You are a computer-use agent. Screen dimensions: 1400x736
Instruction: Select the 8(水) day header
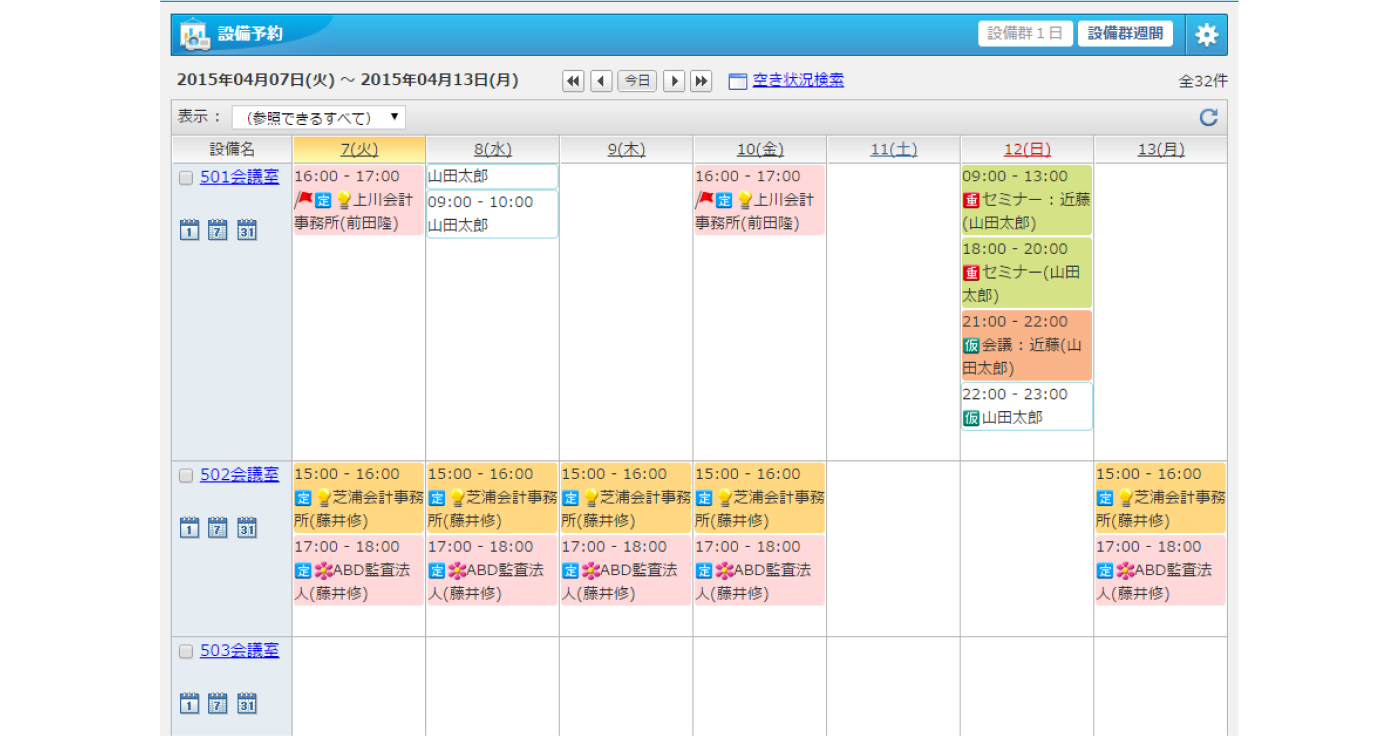point(492,150)
